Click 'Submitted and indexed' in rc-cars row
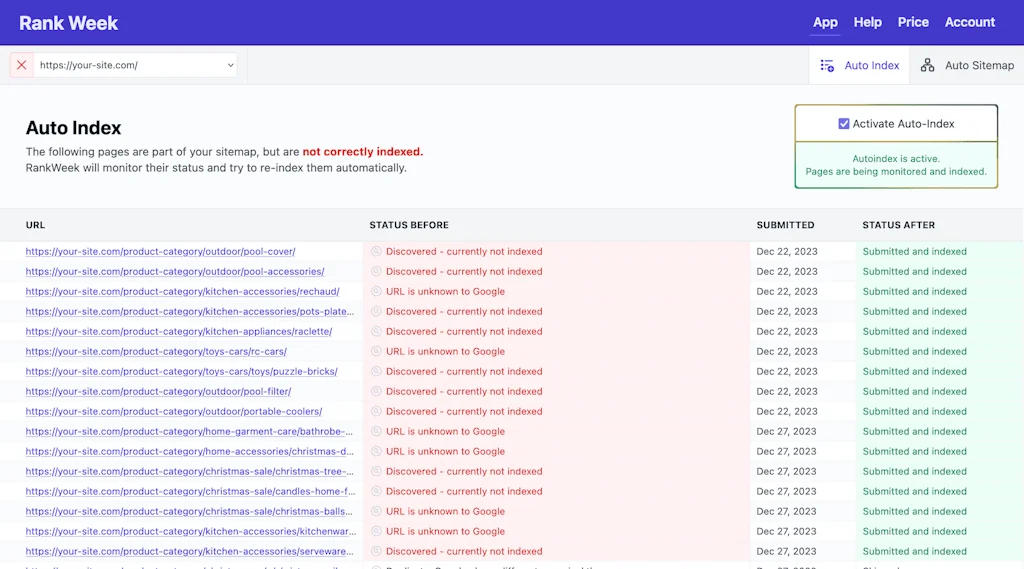 [x=914, y=351]
